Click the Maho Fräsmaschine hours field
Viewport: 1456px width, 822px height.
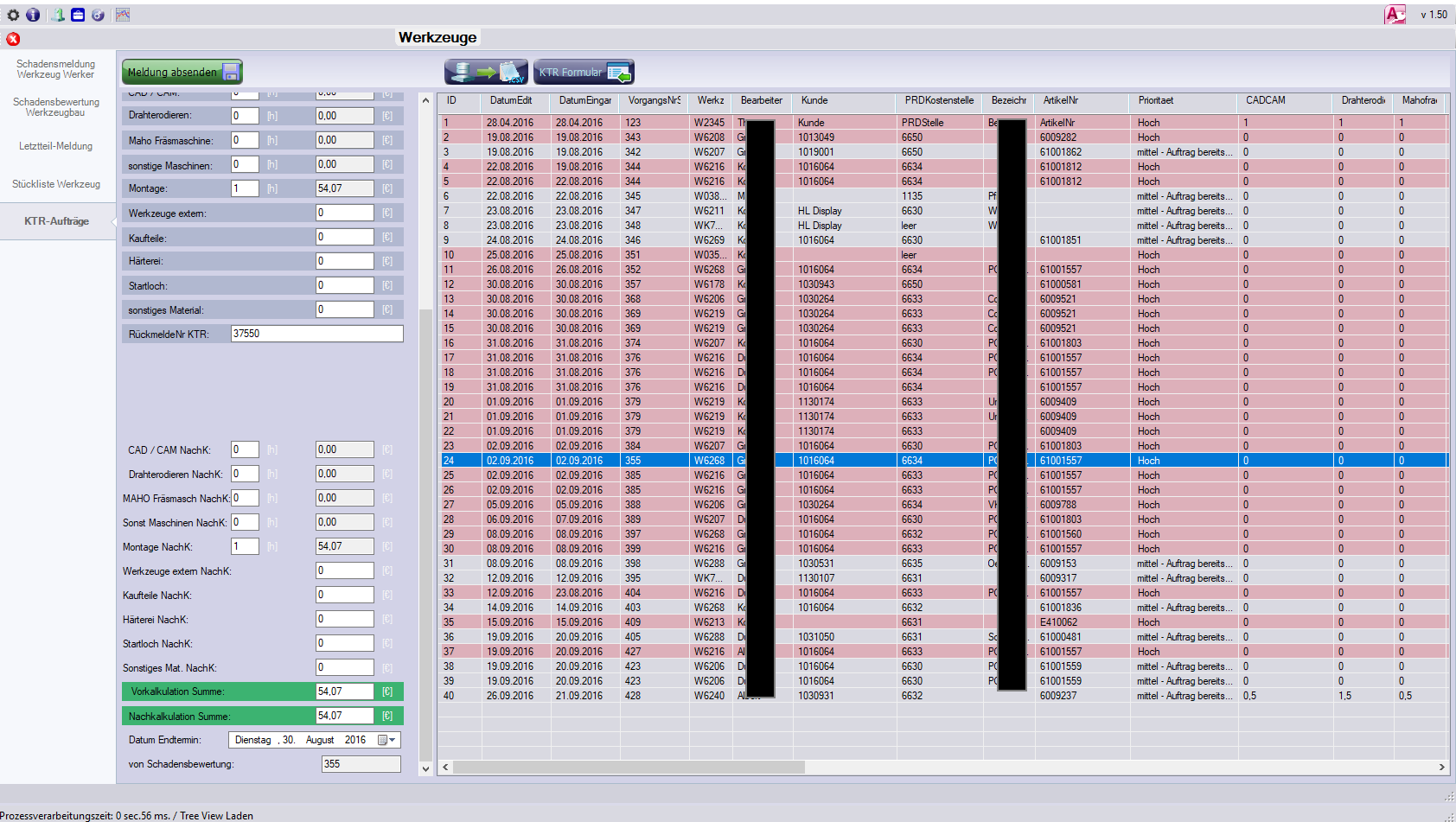245,140
